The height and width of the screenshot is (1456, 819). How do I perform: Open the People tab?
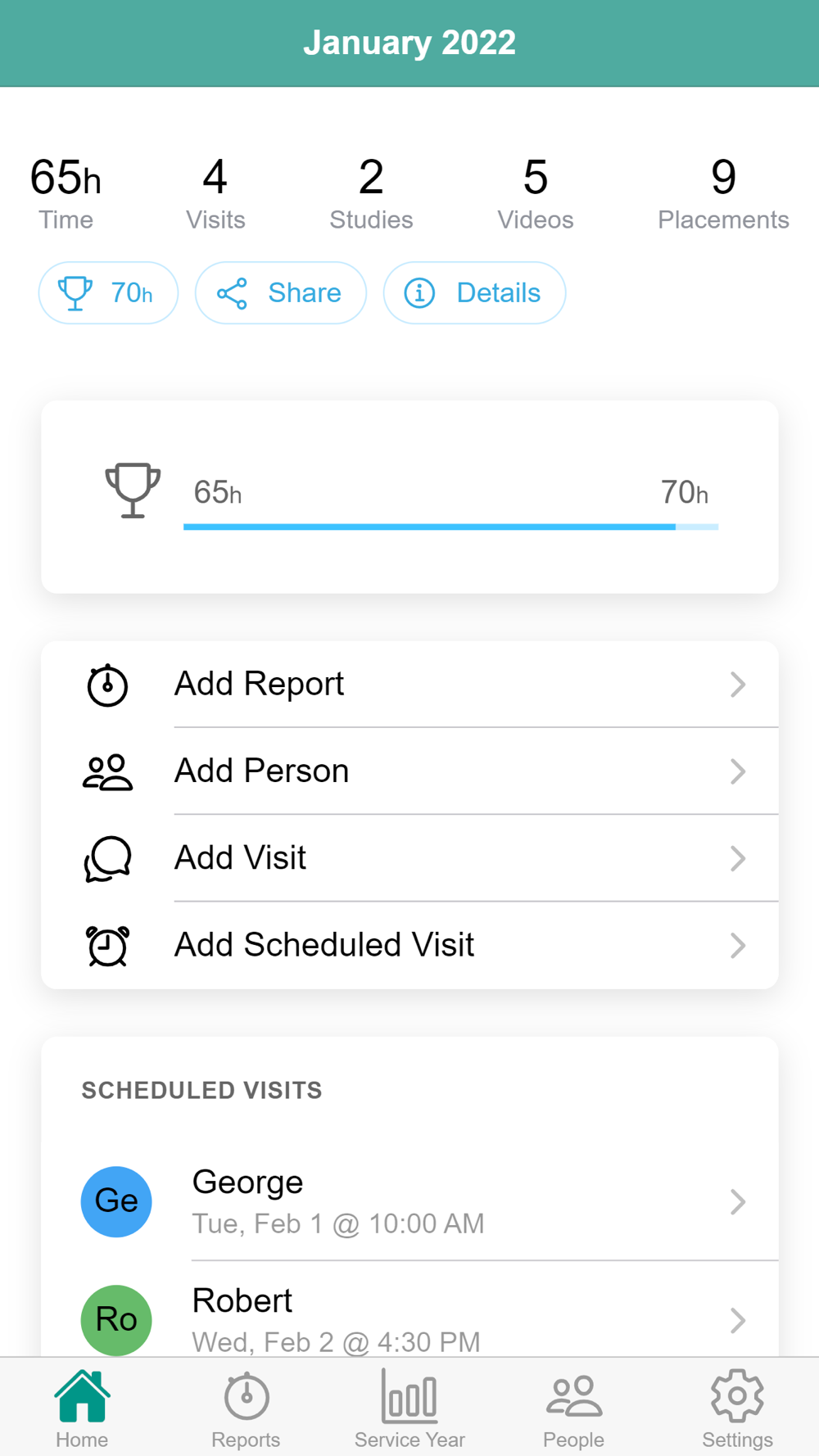coord(573,1409)
